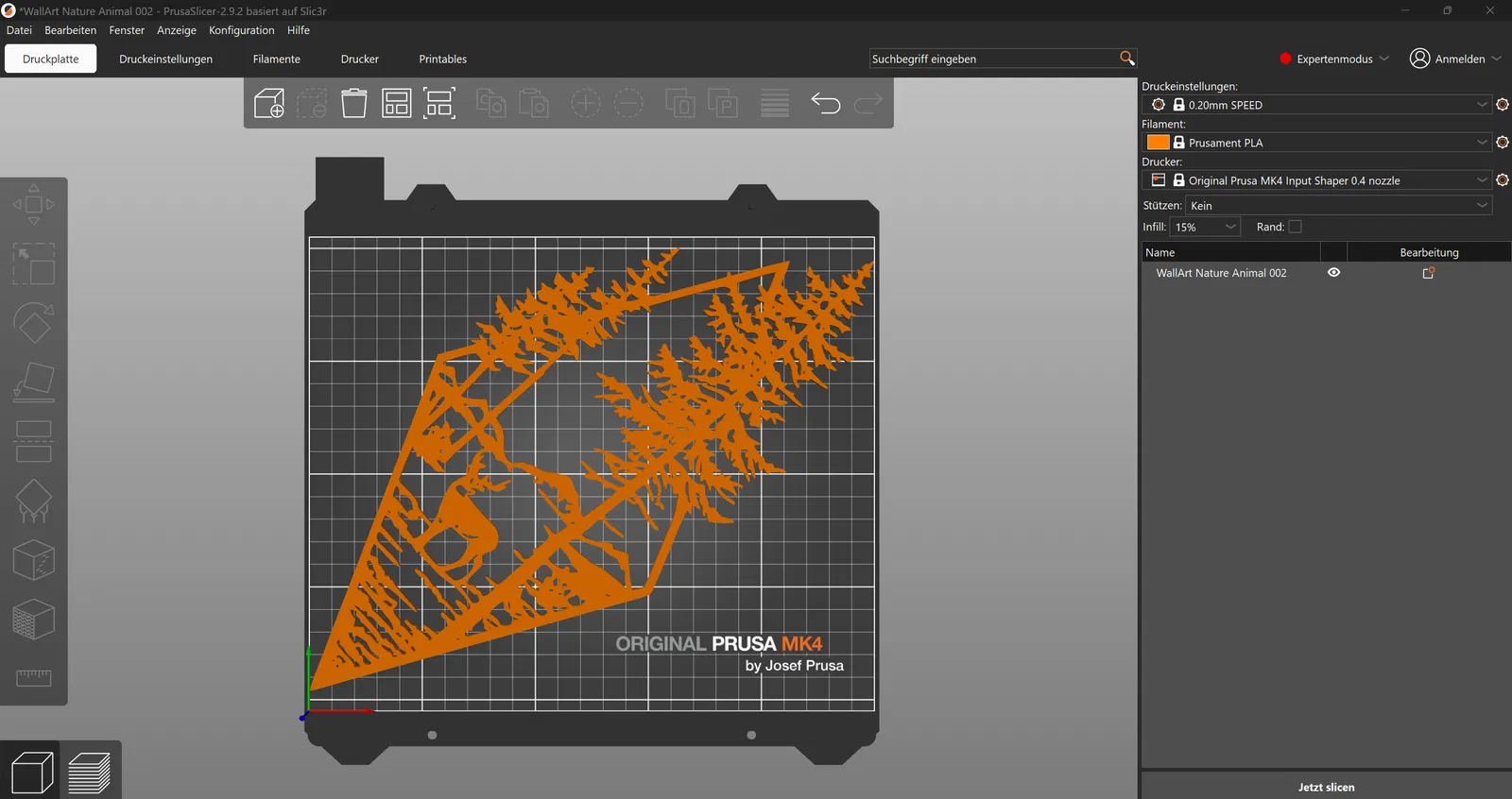Click the orange filament color swatch

pyautogui.click(x=1158, y=143)
